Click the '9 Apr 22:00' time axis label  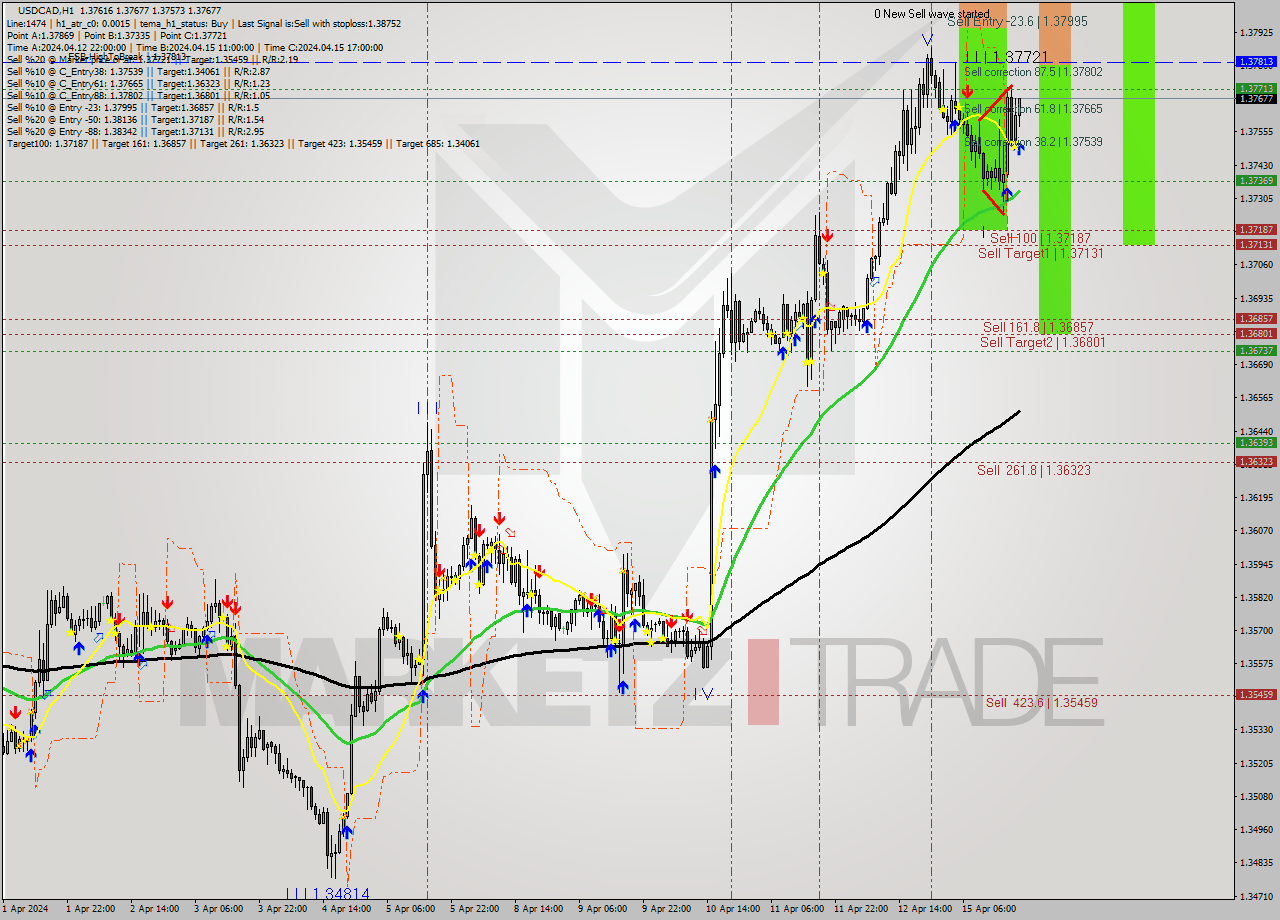point(667,909)
